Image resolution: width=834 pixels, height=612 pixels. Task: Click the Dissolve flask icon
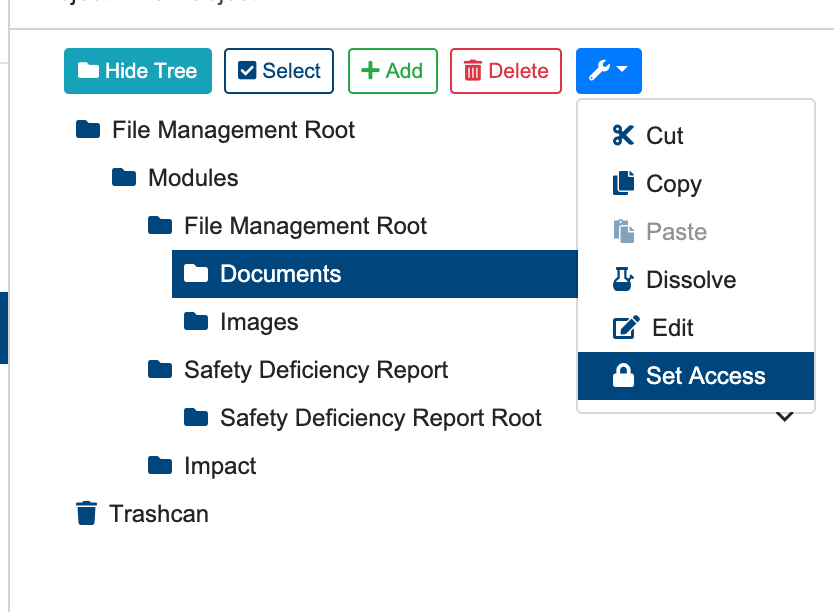pyautogui.click(x=623, y=279)
